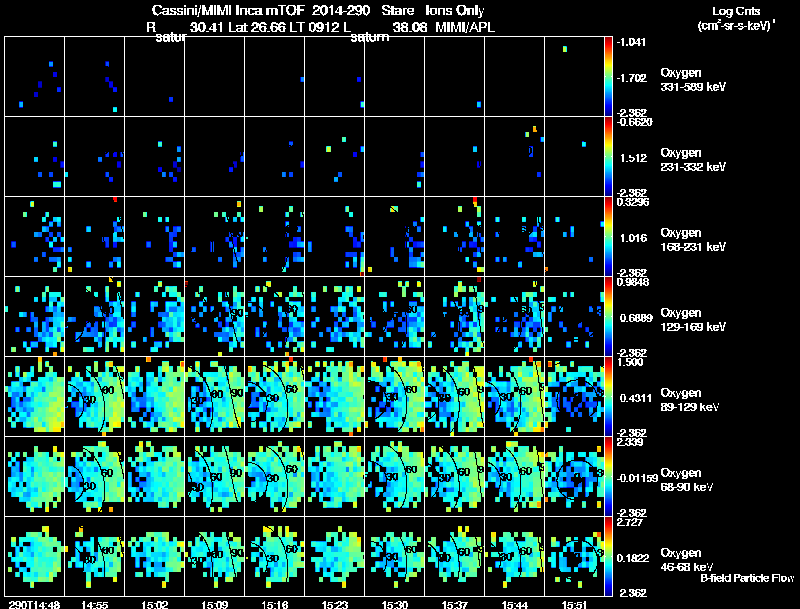
Task: Click the 'Oxygen 231-332 keV' row label
Action: (693, 160)
